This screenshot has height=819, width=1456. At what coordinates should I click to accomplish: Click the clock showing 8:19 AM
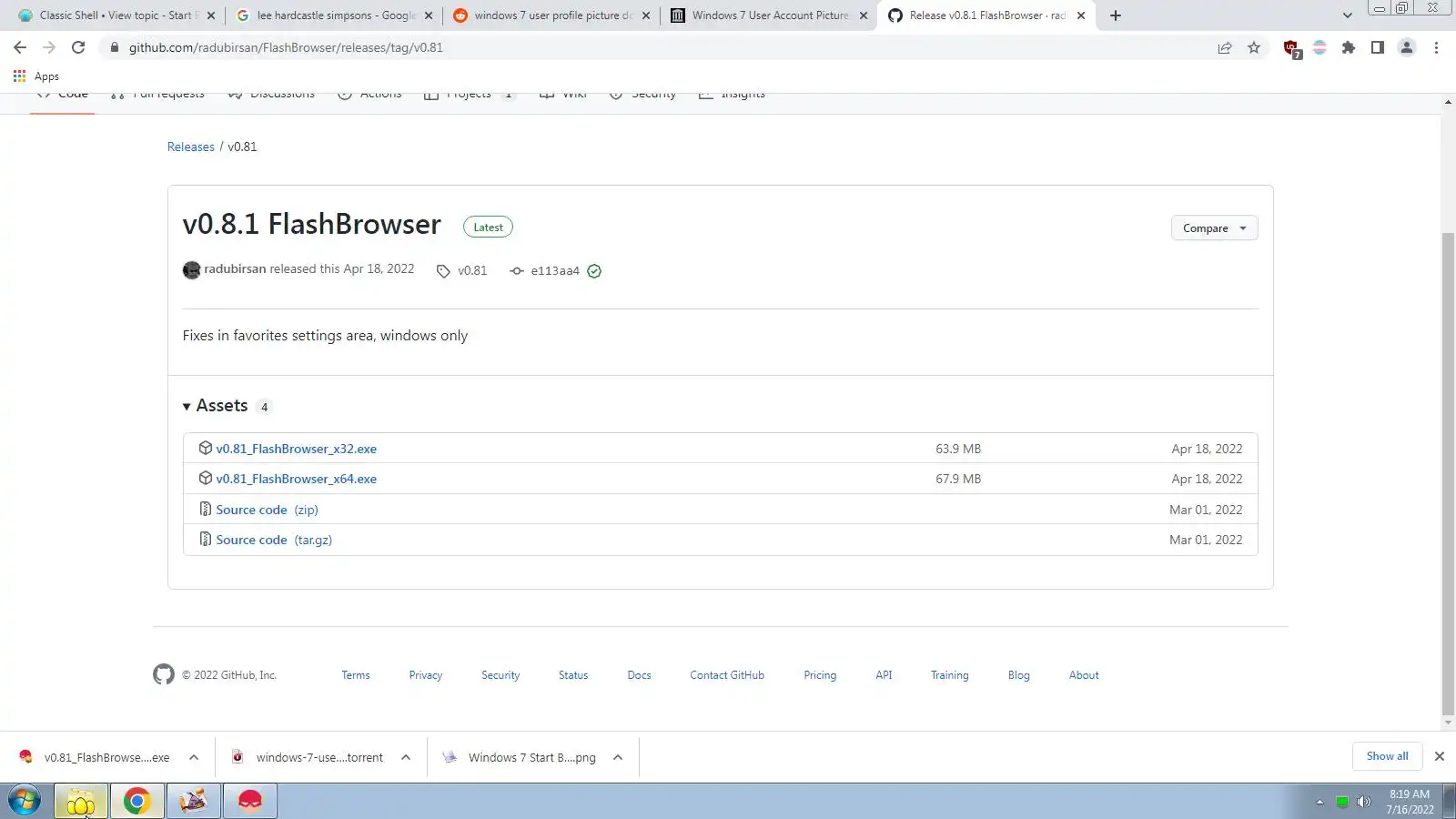tap(1410, 794)
